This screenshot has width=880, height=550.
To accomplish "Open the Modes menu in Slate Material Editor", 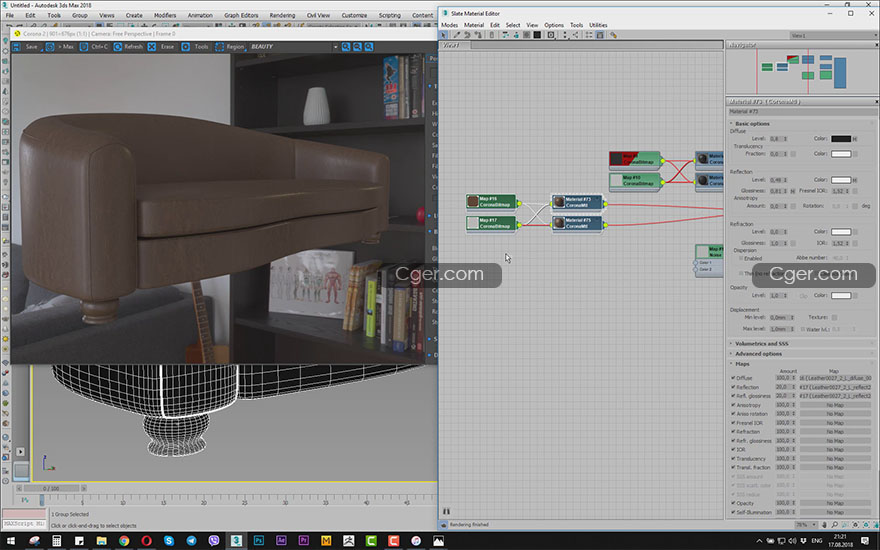I will [x=450, y=25].
